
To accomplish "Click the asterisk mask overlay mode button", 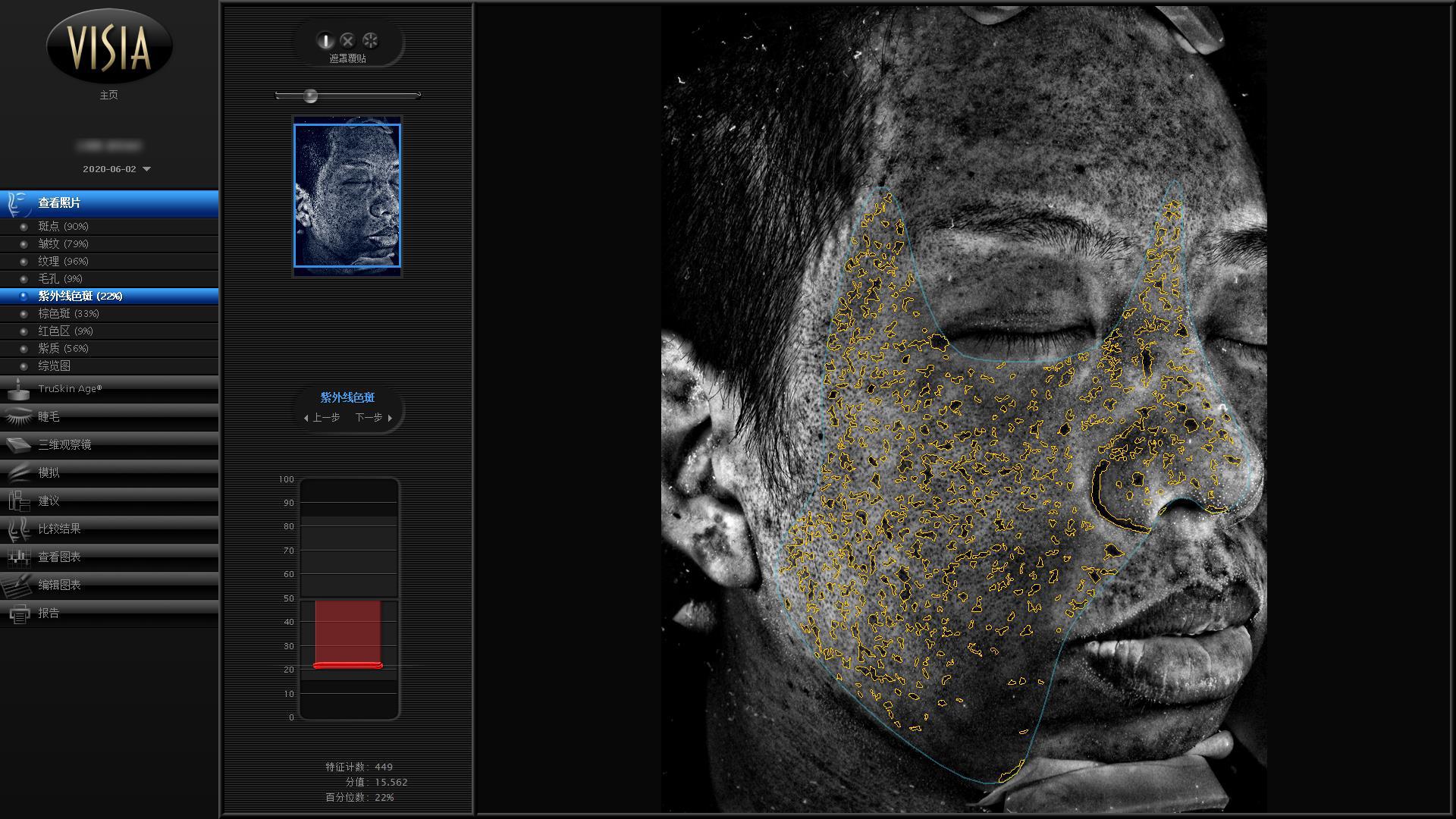I will 370,40.
